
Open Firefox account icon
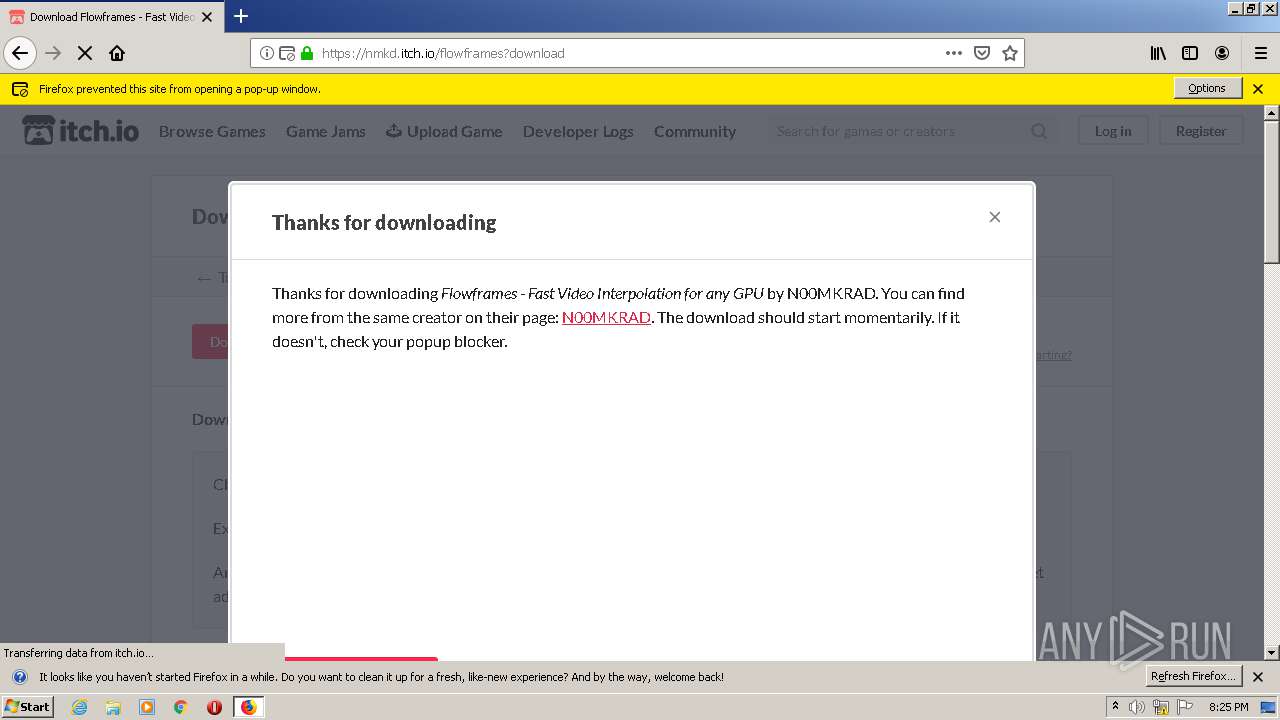pos(1222,53)
